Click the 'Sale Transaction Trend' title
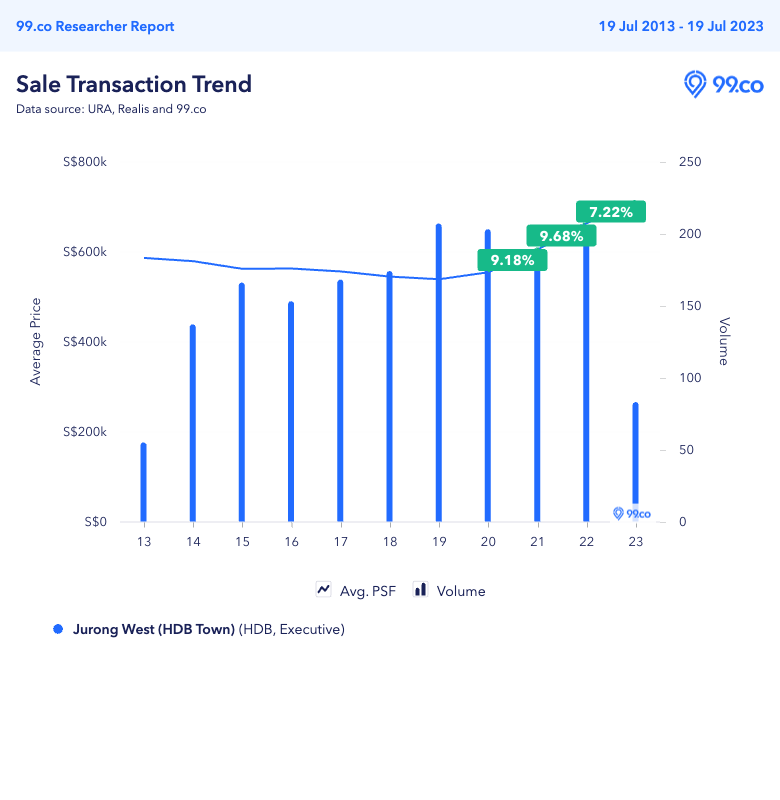This screenshot has width=780, height=800. [134, 84]
